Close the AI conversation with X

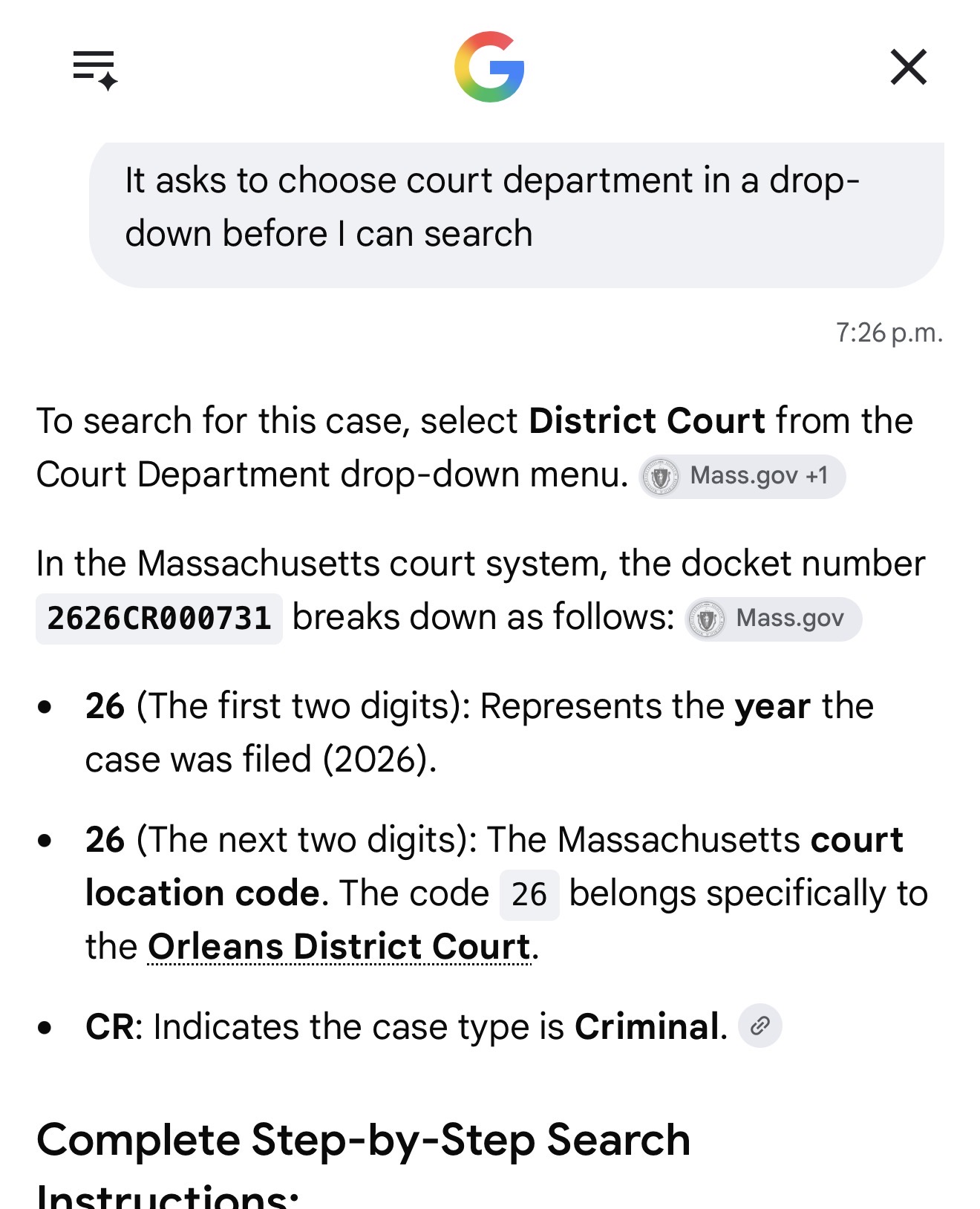[x=908, y=68]
